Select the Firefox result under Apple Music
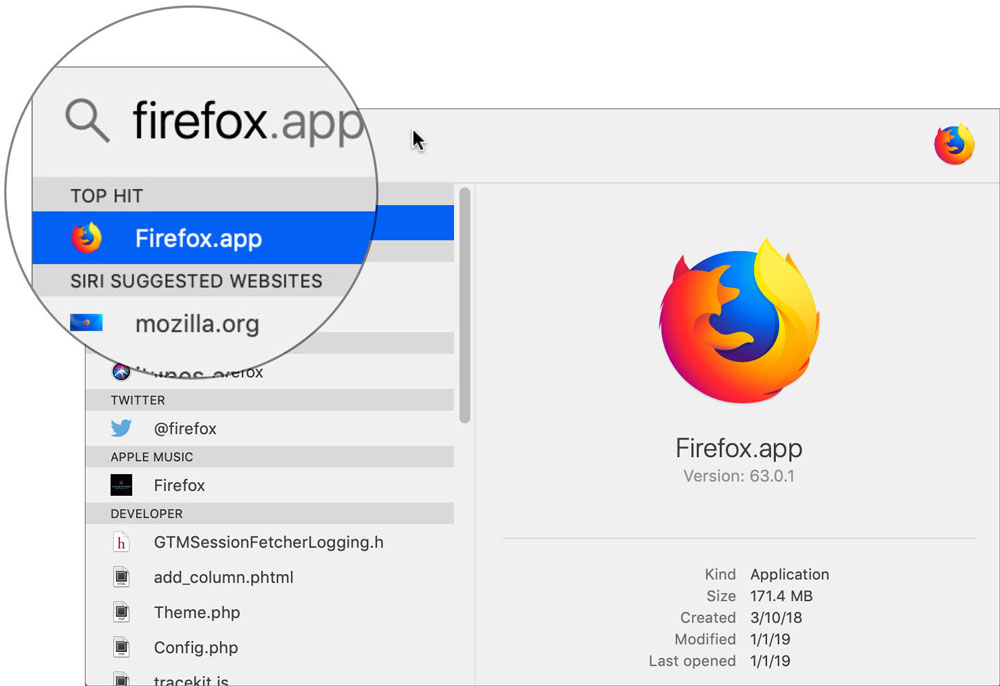 180,485
